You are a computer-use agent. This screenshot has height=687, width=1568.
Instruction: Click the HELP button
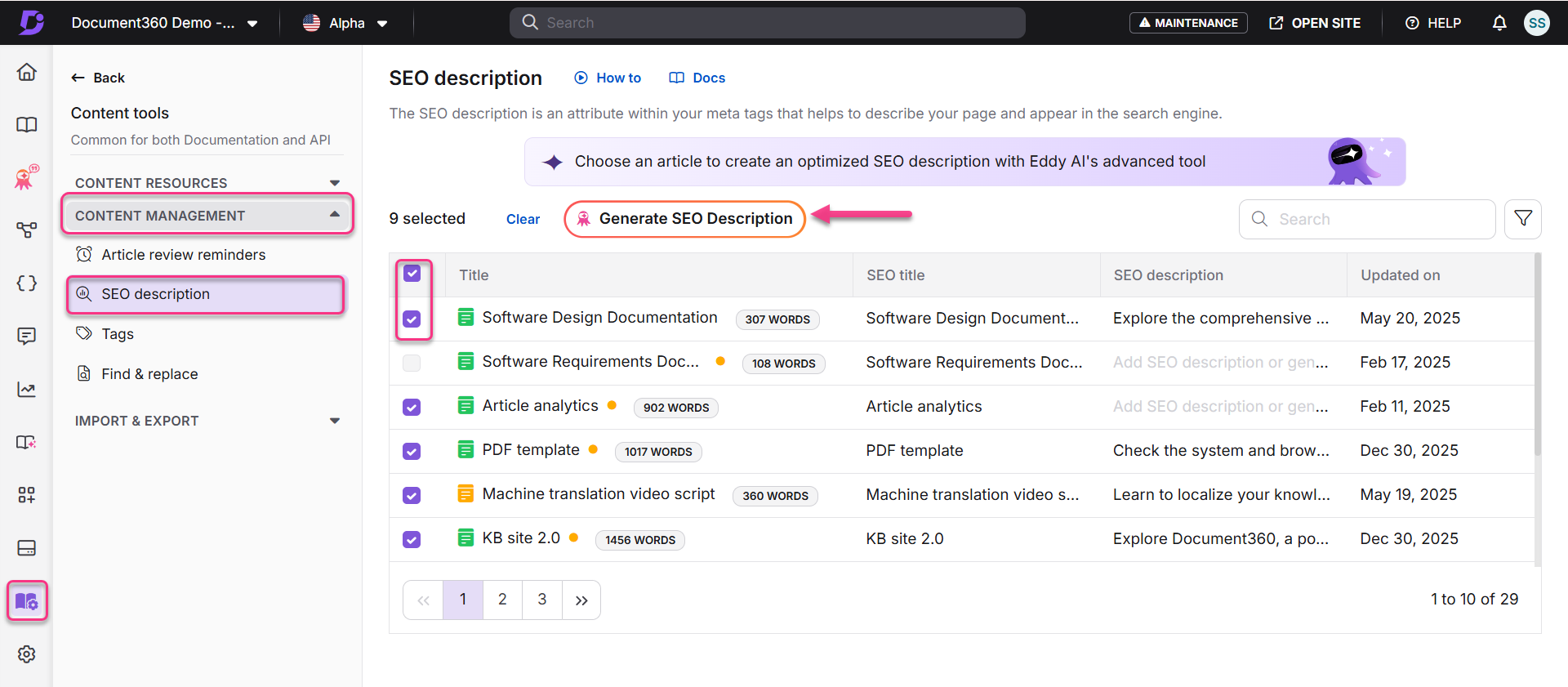pos(1433,23)
